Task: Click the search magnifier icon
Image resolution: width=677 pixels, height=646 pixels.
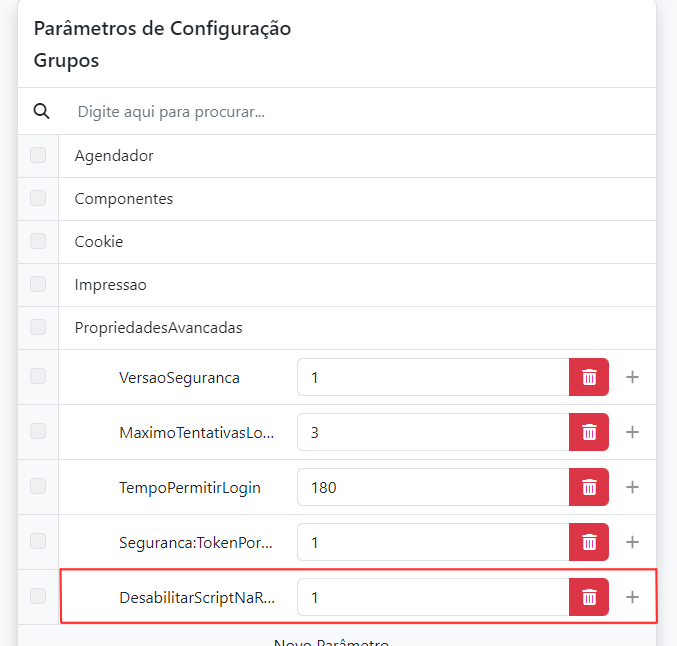Action: (41, 111)
